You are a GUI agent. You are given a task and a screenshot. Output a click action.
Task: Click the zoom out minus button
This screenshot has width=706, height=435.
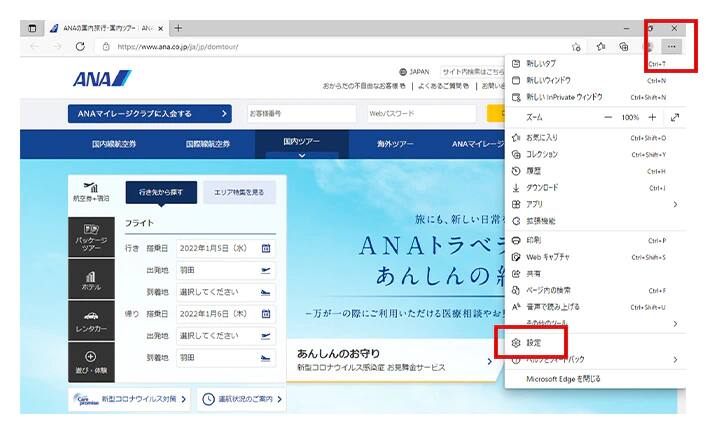[x=607, y=117]
